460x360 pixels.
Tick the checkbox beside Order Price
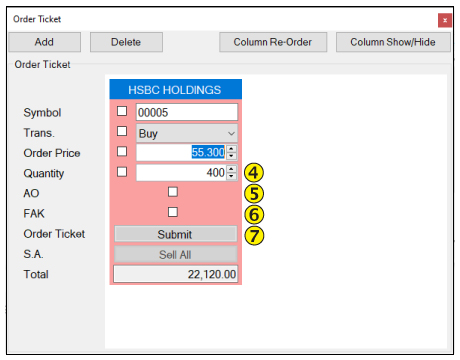click(122, 152)
